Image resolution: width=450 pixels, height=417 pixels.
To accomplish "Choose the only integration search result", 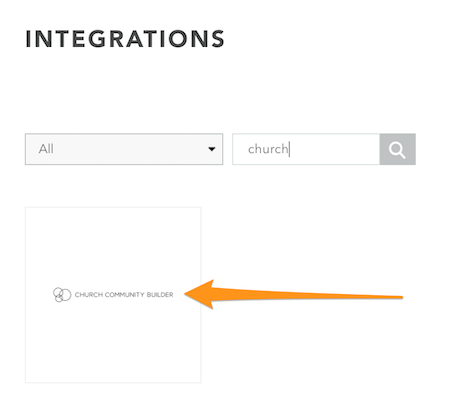I will (x=113, y=295).
